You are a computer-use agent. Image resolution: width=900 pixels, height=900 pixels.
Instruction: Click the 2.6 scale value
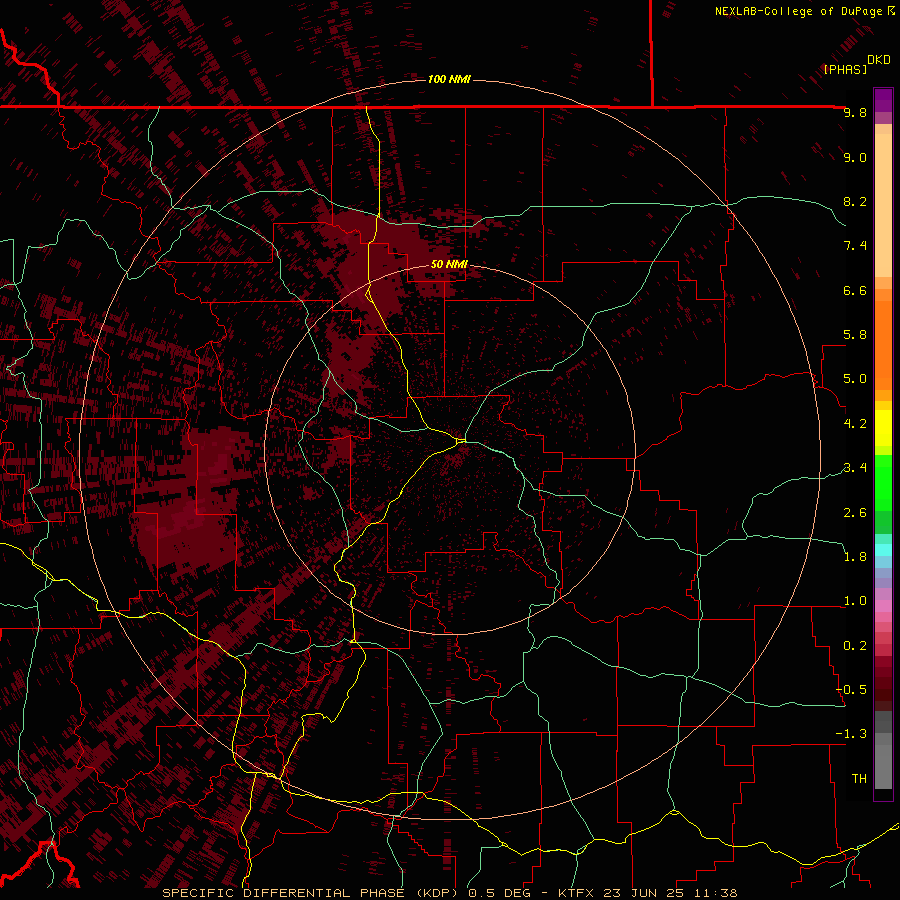click(x=855, y=513)
